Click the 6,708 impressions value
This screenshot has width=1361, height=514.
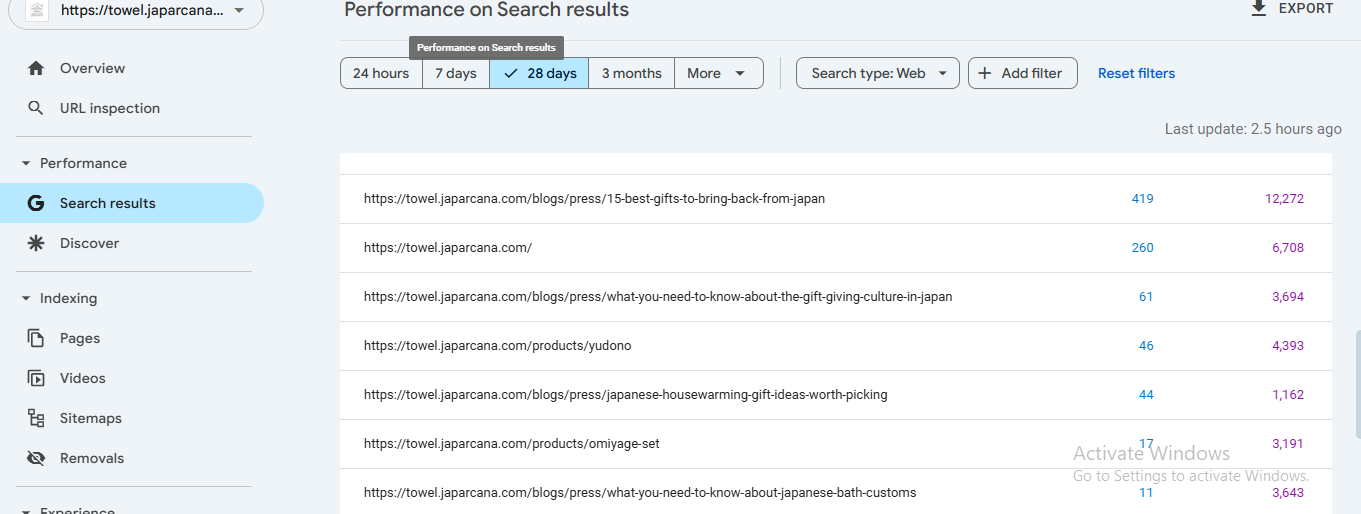coord(1287,248)
